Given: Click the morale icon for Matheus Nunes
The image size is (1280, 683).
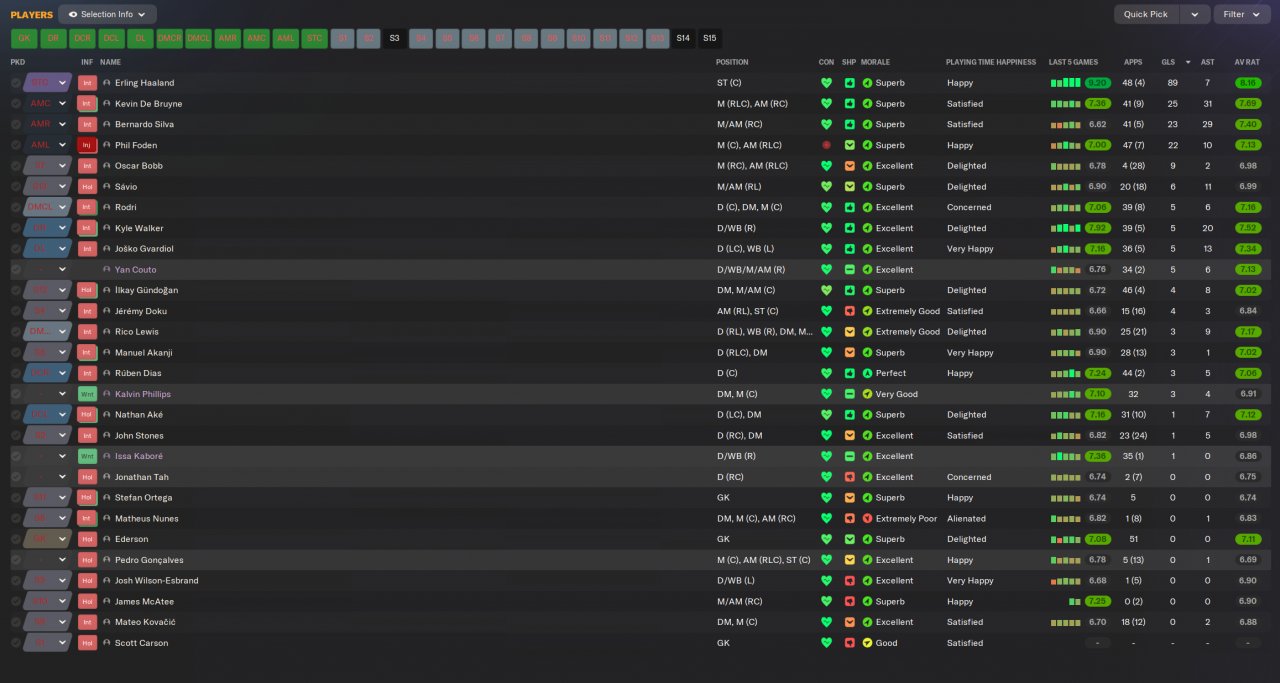Looking at the screenshot, I should pos(867,518).
